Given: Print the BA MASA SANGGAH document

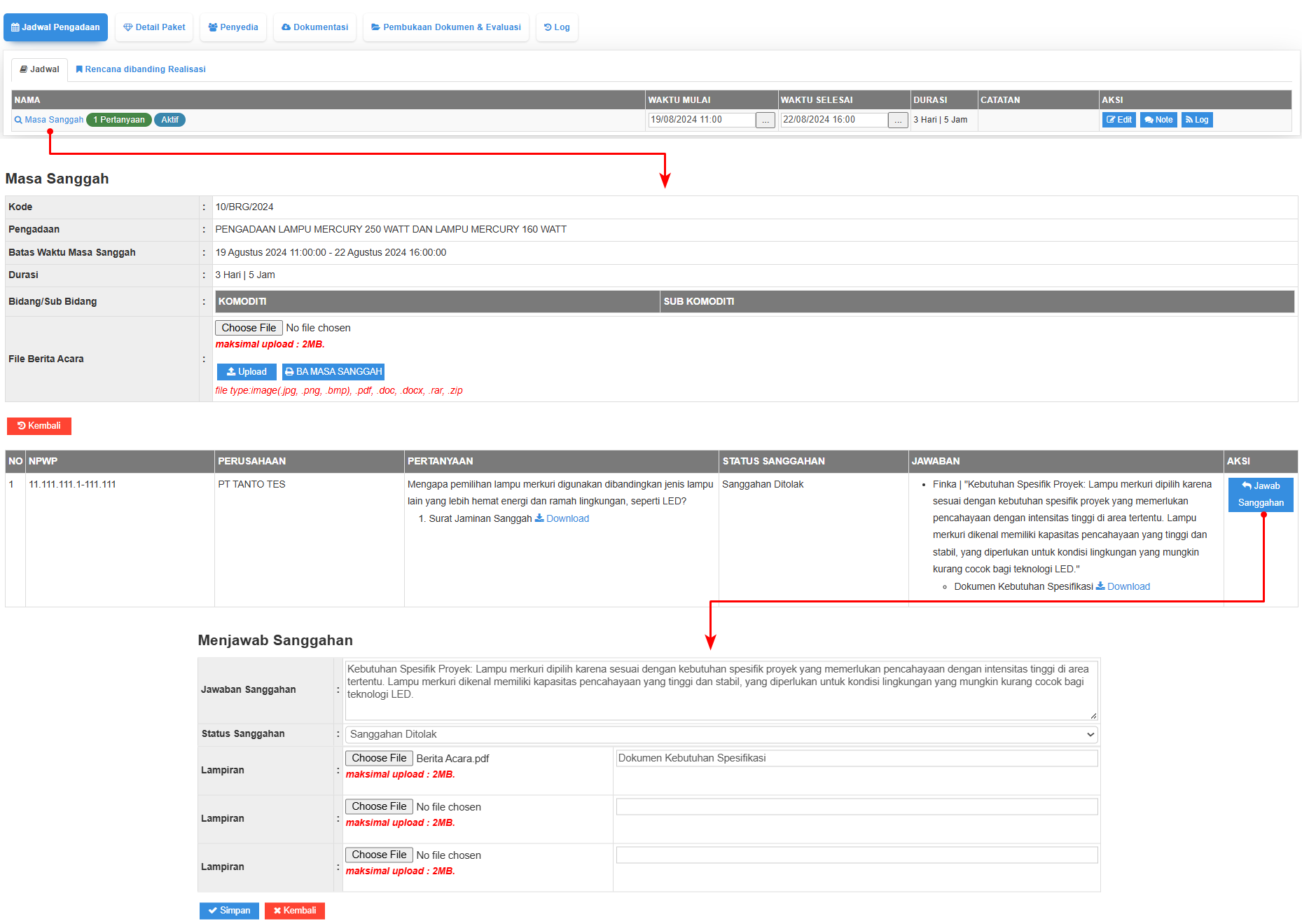Looking at the screenshot, I should [333, 372].
